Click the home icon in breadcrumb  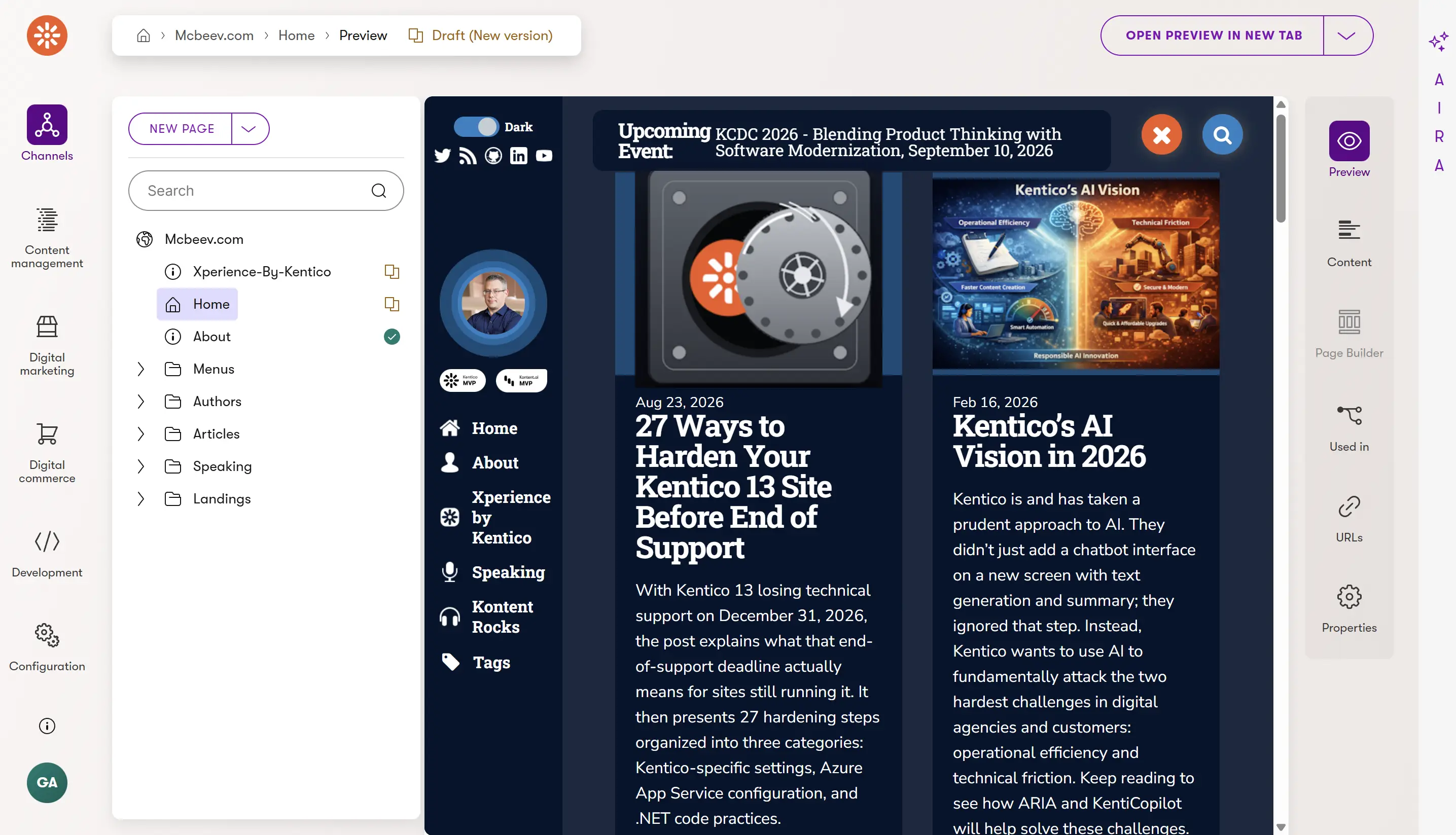pyautogui.click(x=144, y=35)
